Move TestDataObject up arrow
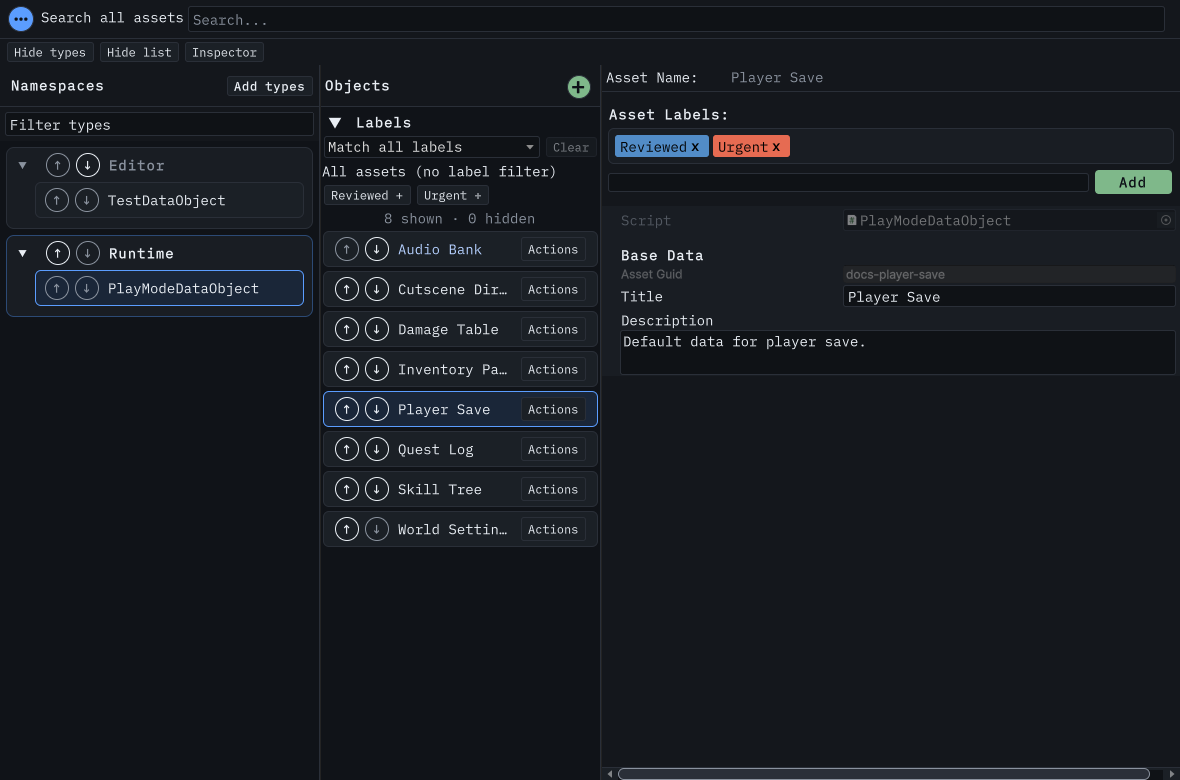Image resolution: width=1180 pixels, height=780 pixels. (x=57, y=200)
